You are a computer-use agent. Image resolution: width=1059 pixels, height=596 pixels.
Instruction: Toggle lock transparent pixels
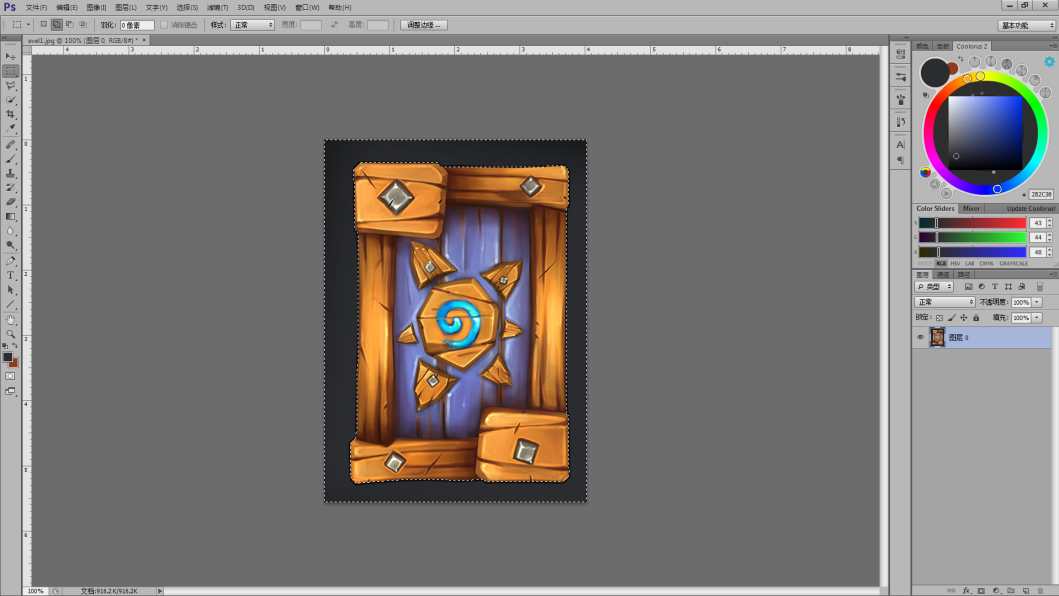(939, 318)
